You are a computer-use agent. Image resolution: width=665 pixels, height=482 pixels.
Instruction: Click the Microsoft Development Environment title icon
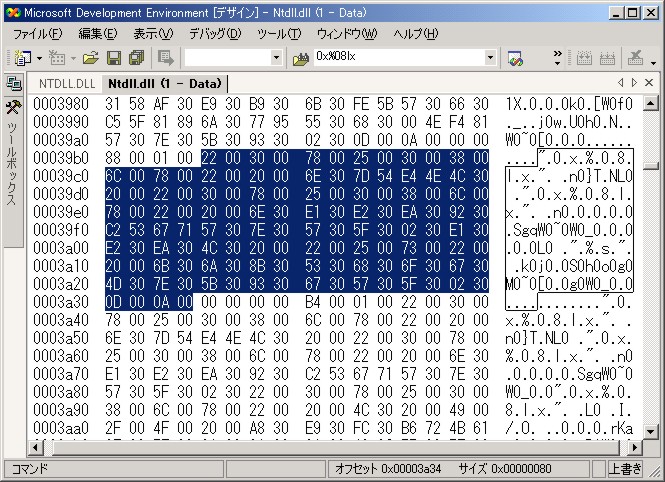coord(13,13)
